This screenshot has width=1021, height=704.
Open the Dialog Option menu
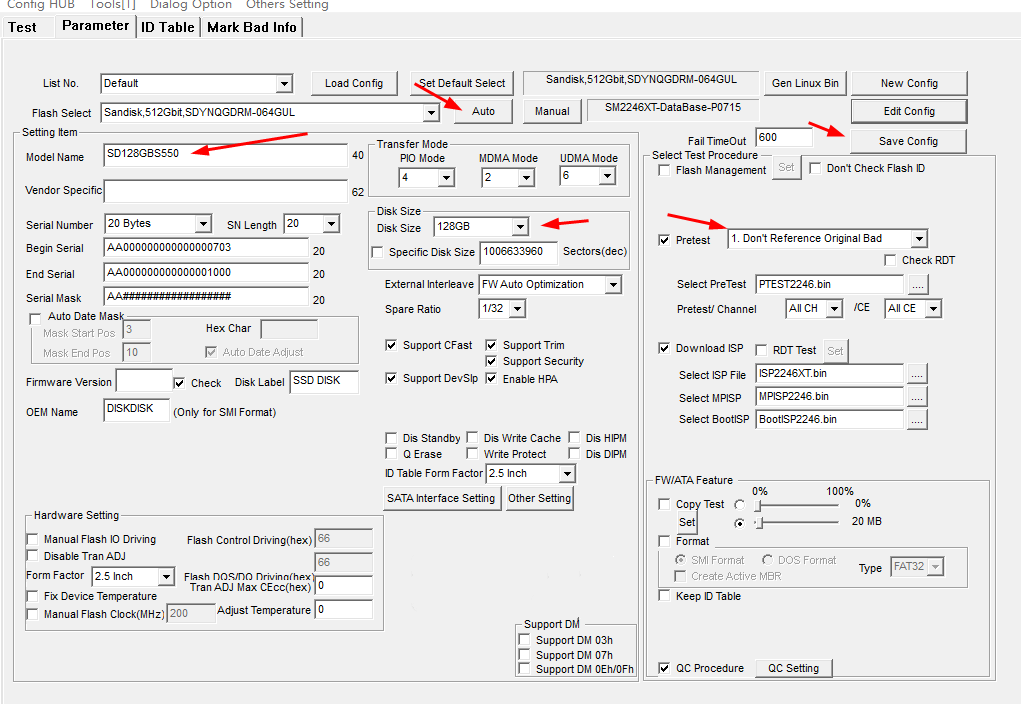tap(191, 5)
